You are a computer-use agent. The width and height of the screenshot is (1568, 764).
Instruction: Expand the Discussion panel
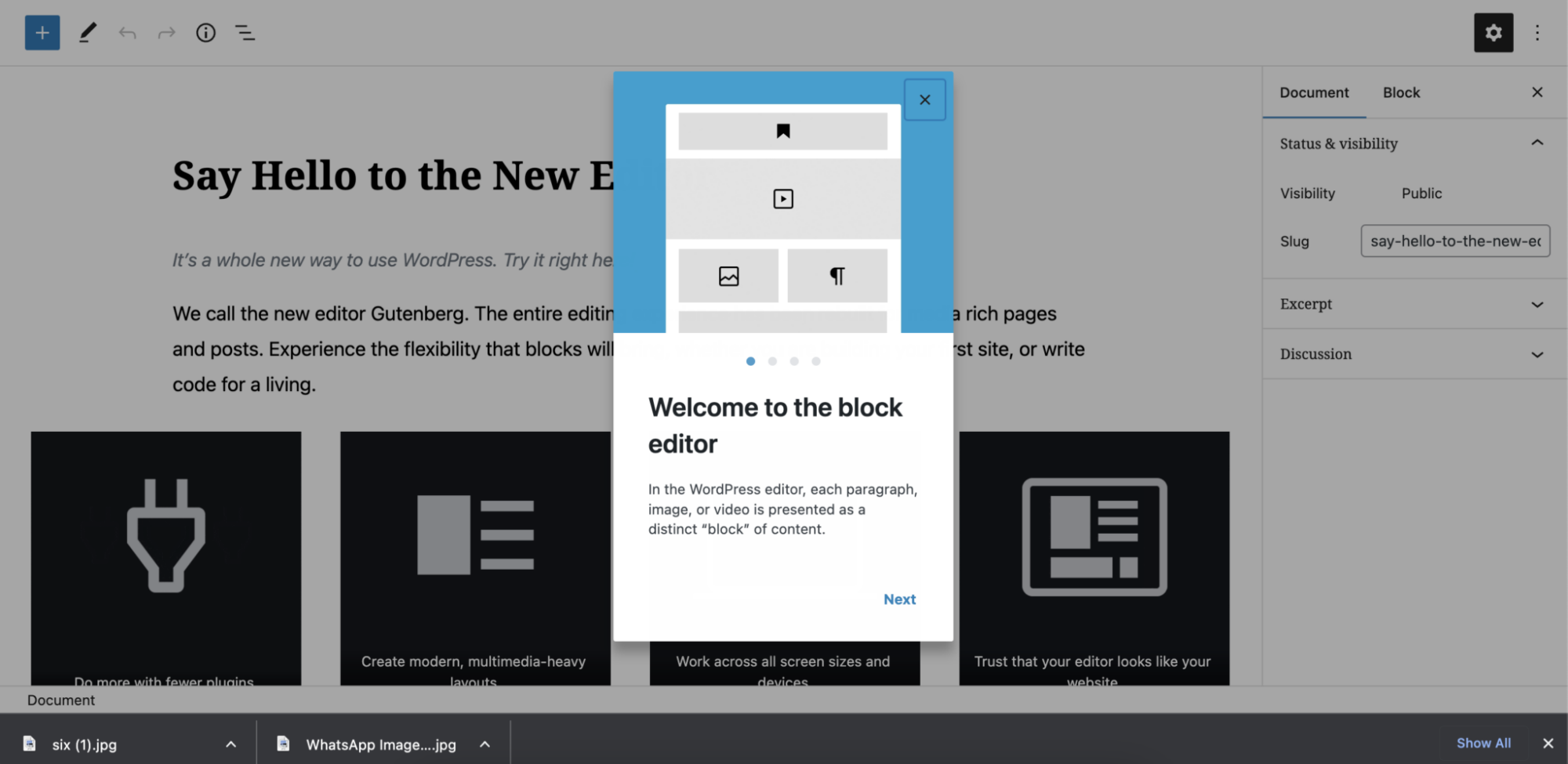click(x=1415, y=354)
